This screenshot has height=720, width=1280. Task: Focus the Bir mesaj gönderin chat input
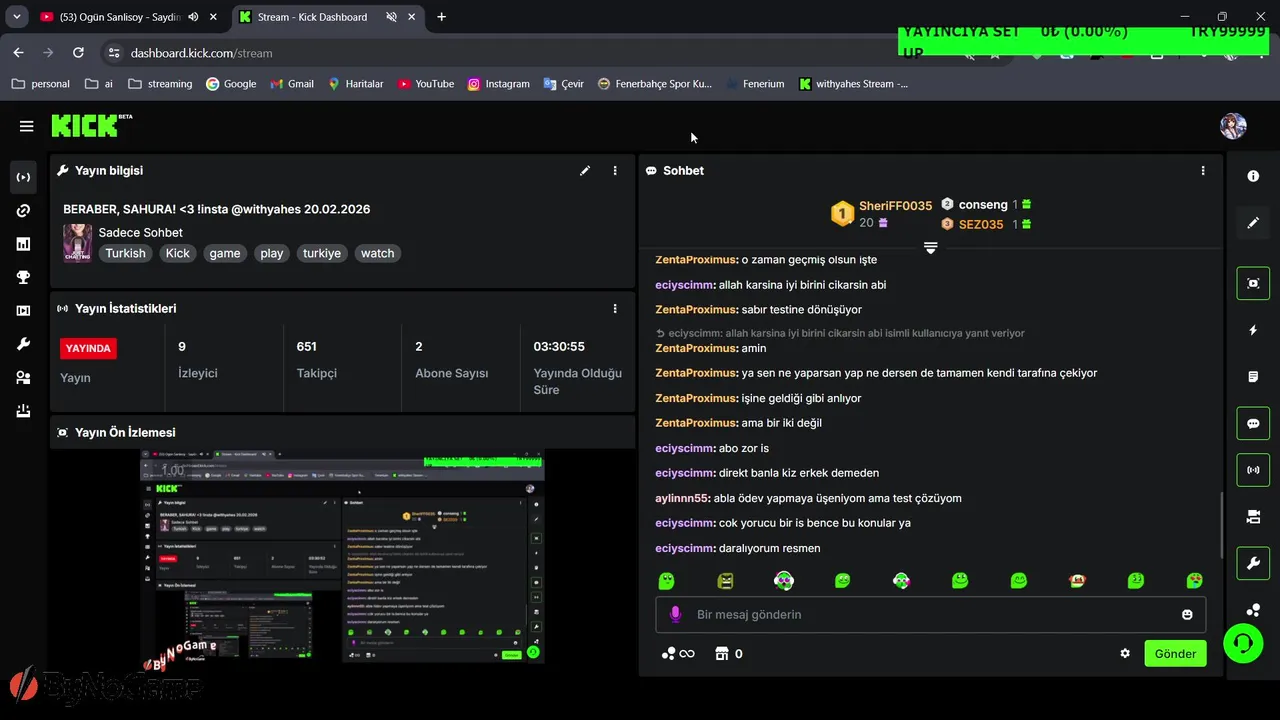click(x=930, y=615)
